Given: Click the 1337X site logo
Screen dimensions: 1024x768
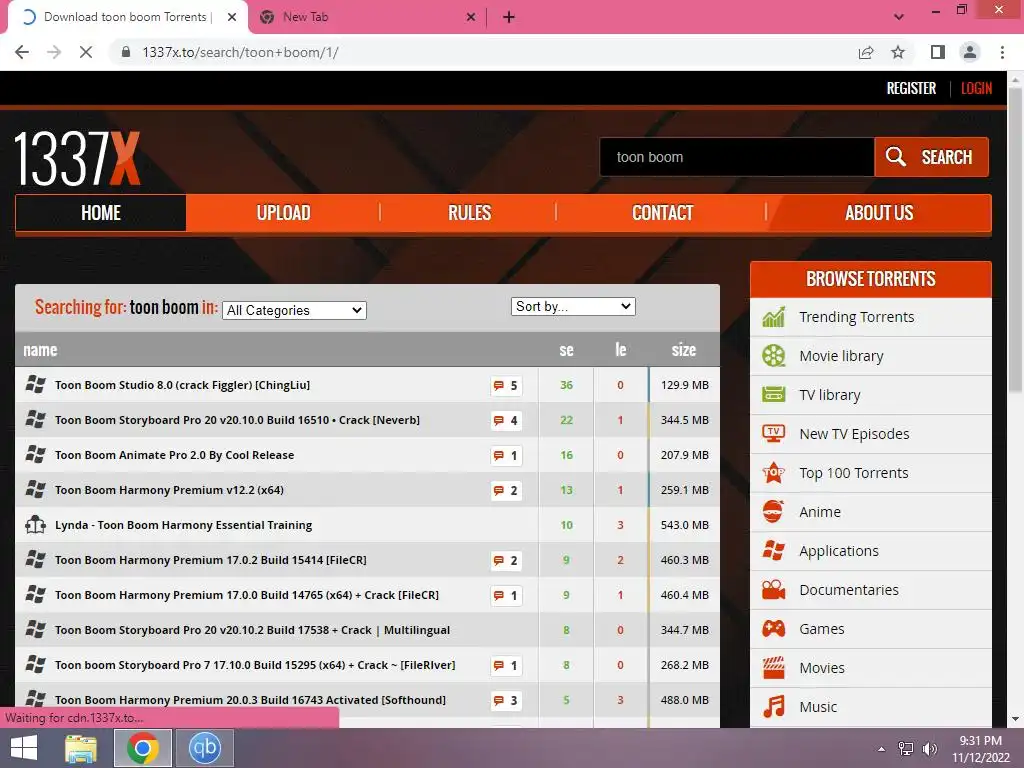Looking at the screenshot, I should tap(77, 158).
